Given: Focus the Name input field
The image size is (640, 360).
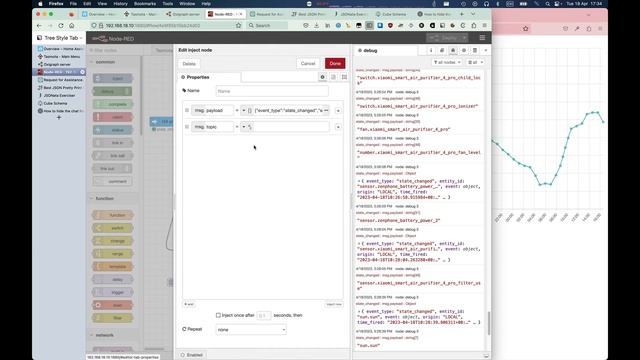Looking at the screenshot, I should point(272,91).
